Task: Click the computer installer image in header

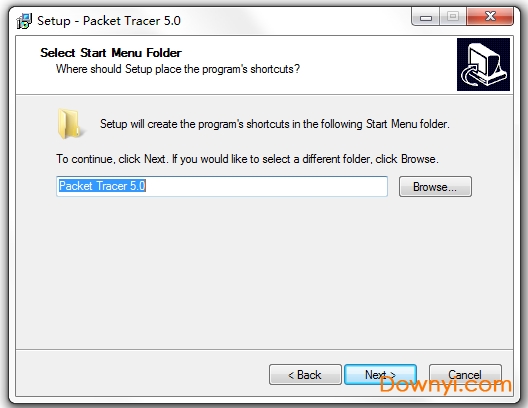Action: [483, 64]
